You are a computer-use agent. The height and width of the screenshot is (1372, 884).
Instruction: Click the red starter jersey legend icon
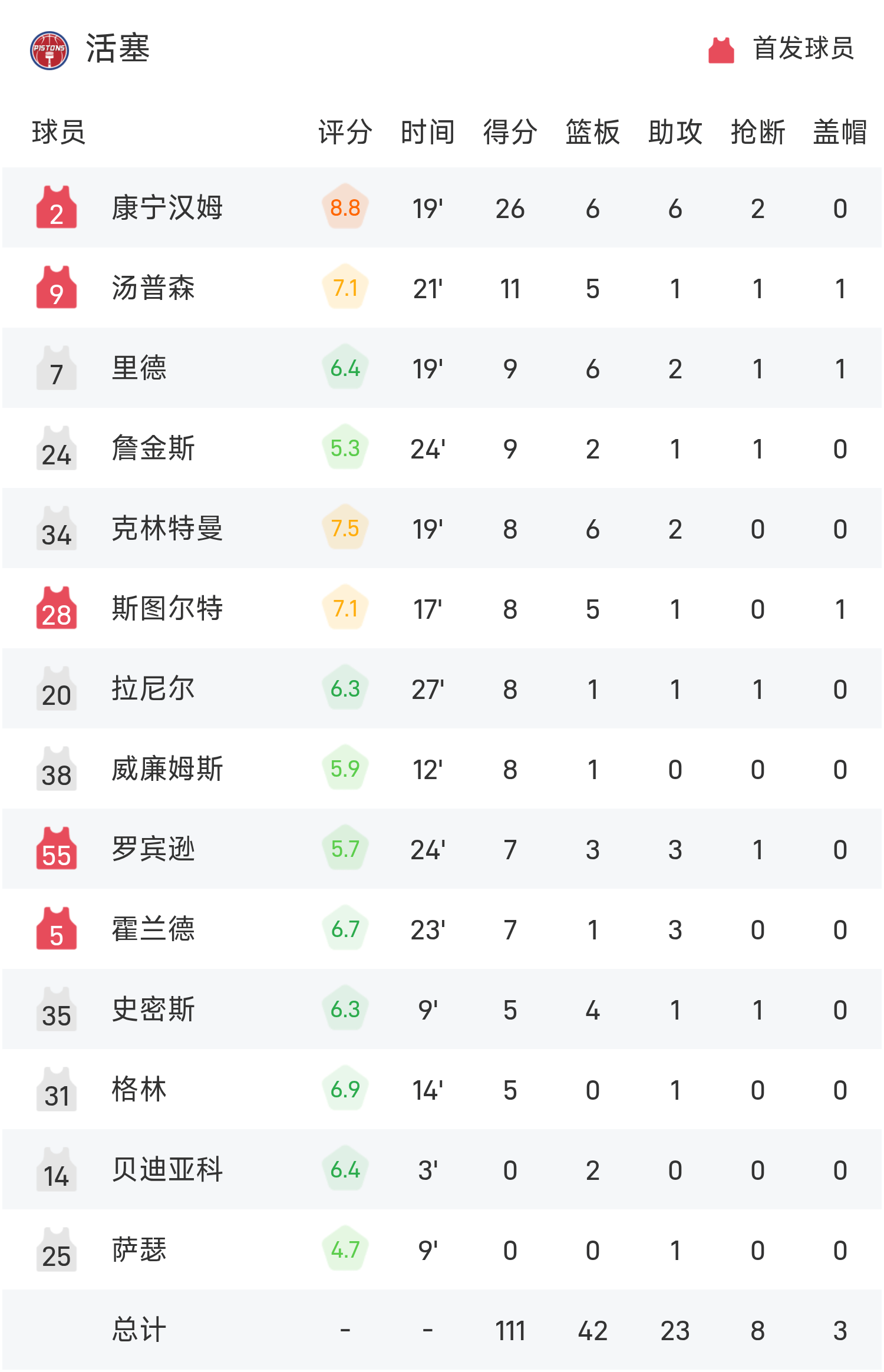[x=721, y=50]
